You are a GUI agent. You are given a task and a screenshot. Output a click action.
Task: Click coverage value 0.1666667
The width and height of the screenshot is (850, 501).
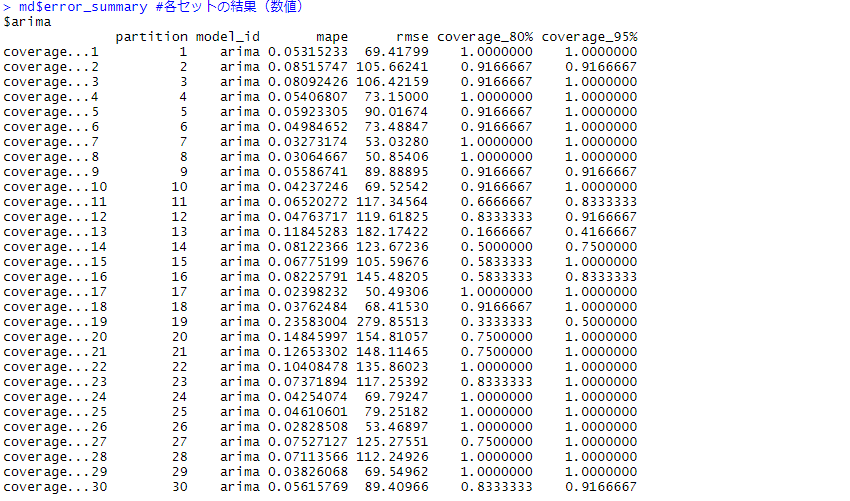[496, 232]
